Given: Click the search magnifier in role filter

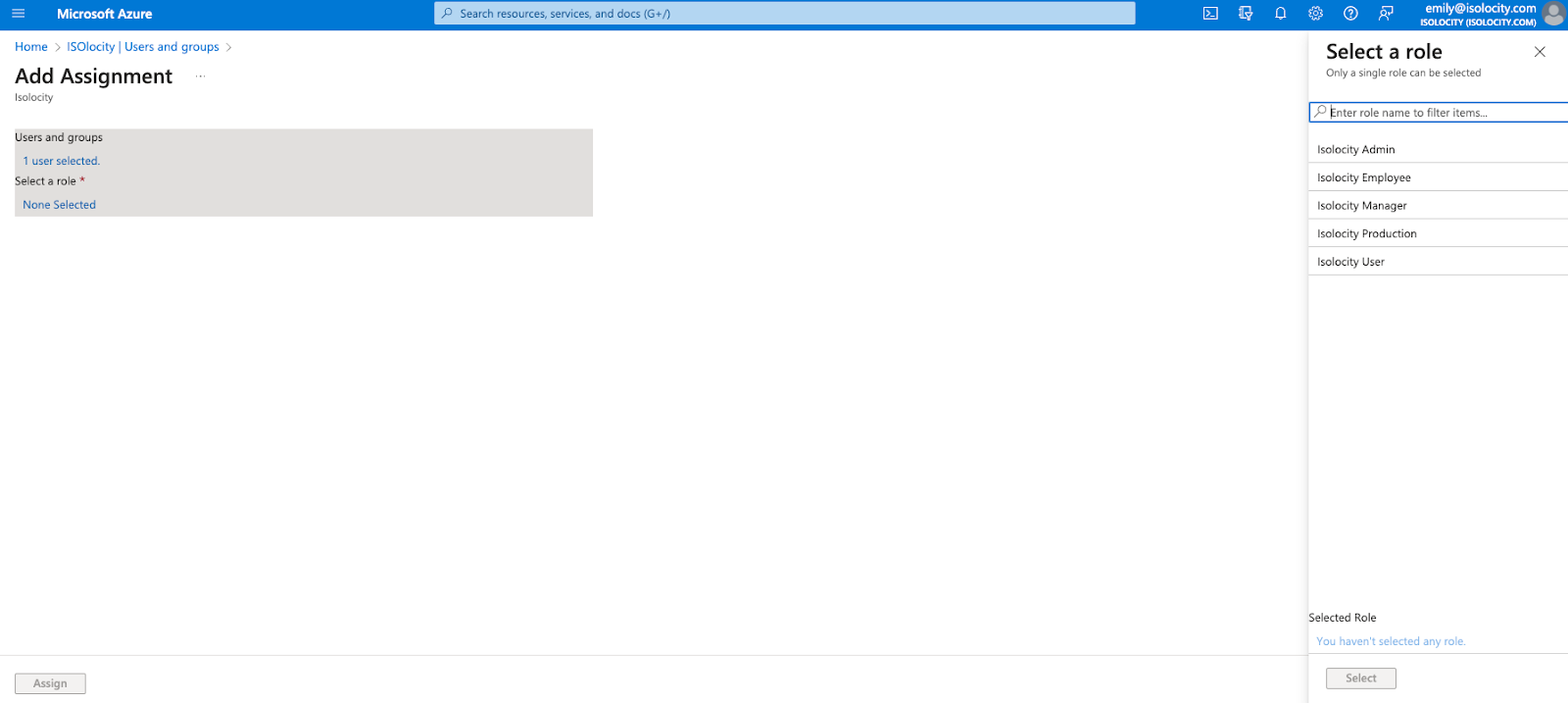Looking at the screenshot, I should click(1320, 112).
